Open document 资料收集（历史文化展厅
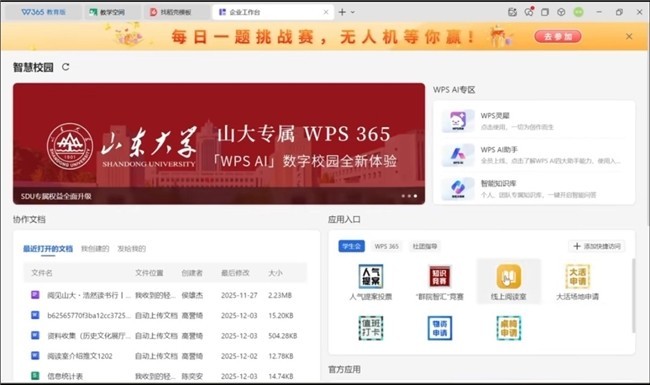Image resolution: width=650 pixels, height=385 pixels. point(89,335)
